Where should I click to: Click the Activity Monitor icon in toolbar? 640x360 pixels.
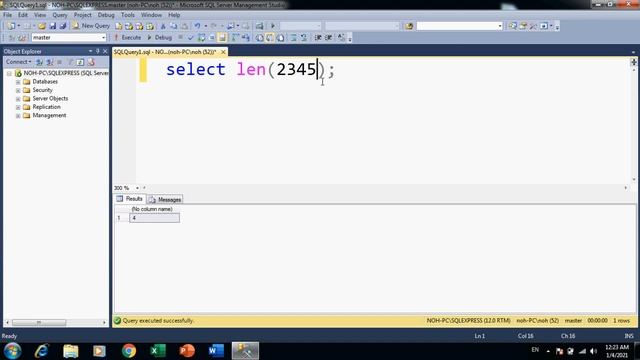click(x=259, y=26)
